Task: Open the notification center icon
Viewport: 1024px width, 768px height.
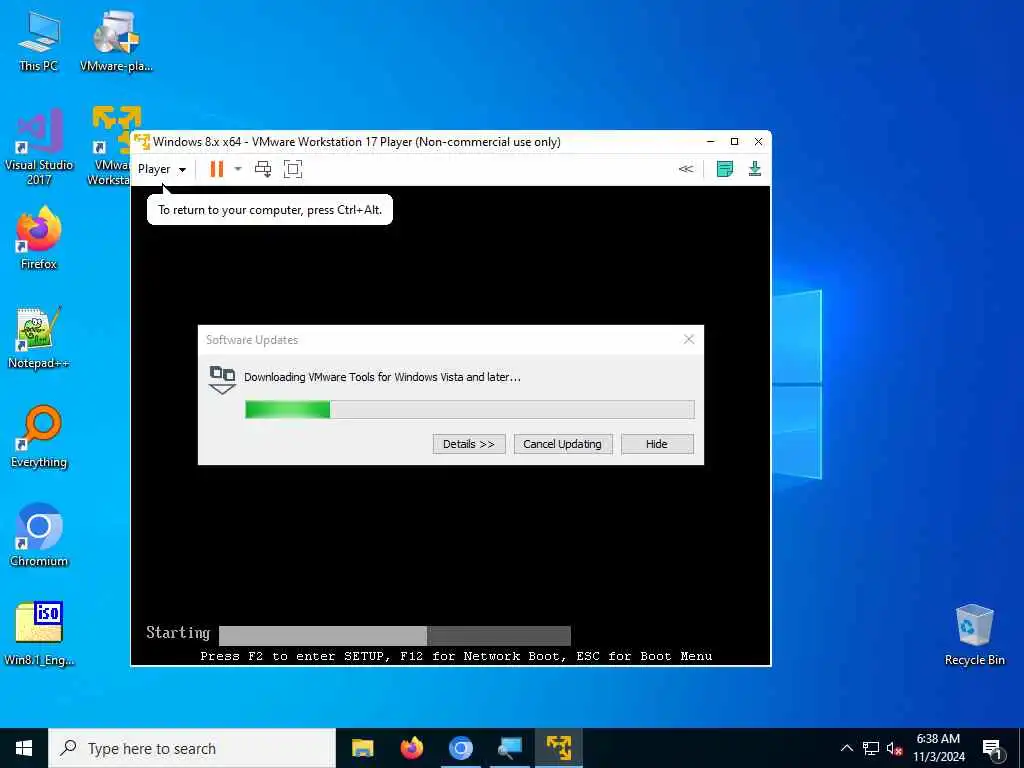Action: pyautogui.click(x=993, y=748)
